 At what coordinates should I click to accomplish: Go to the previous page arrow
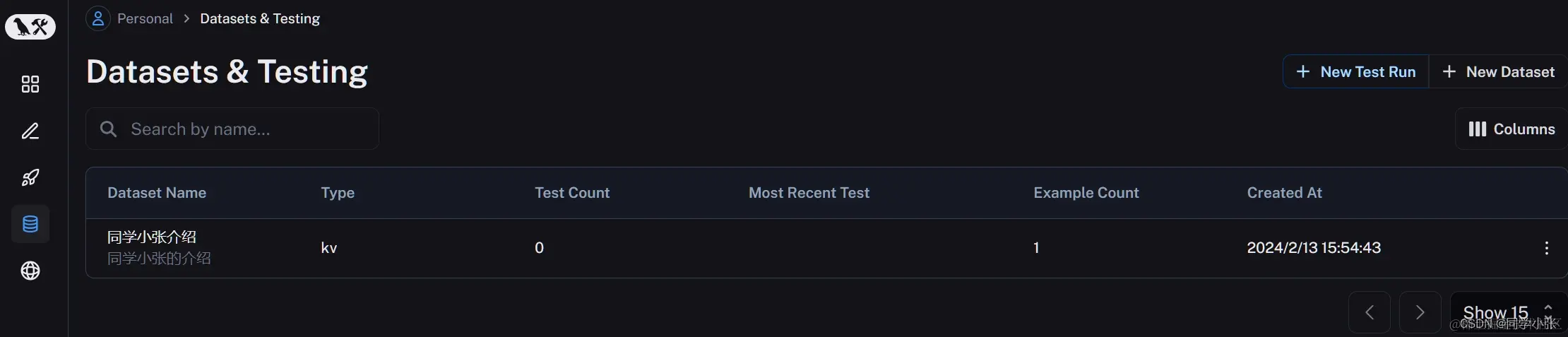tap(1370, 312)
